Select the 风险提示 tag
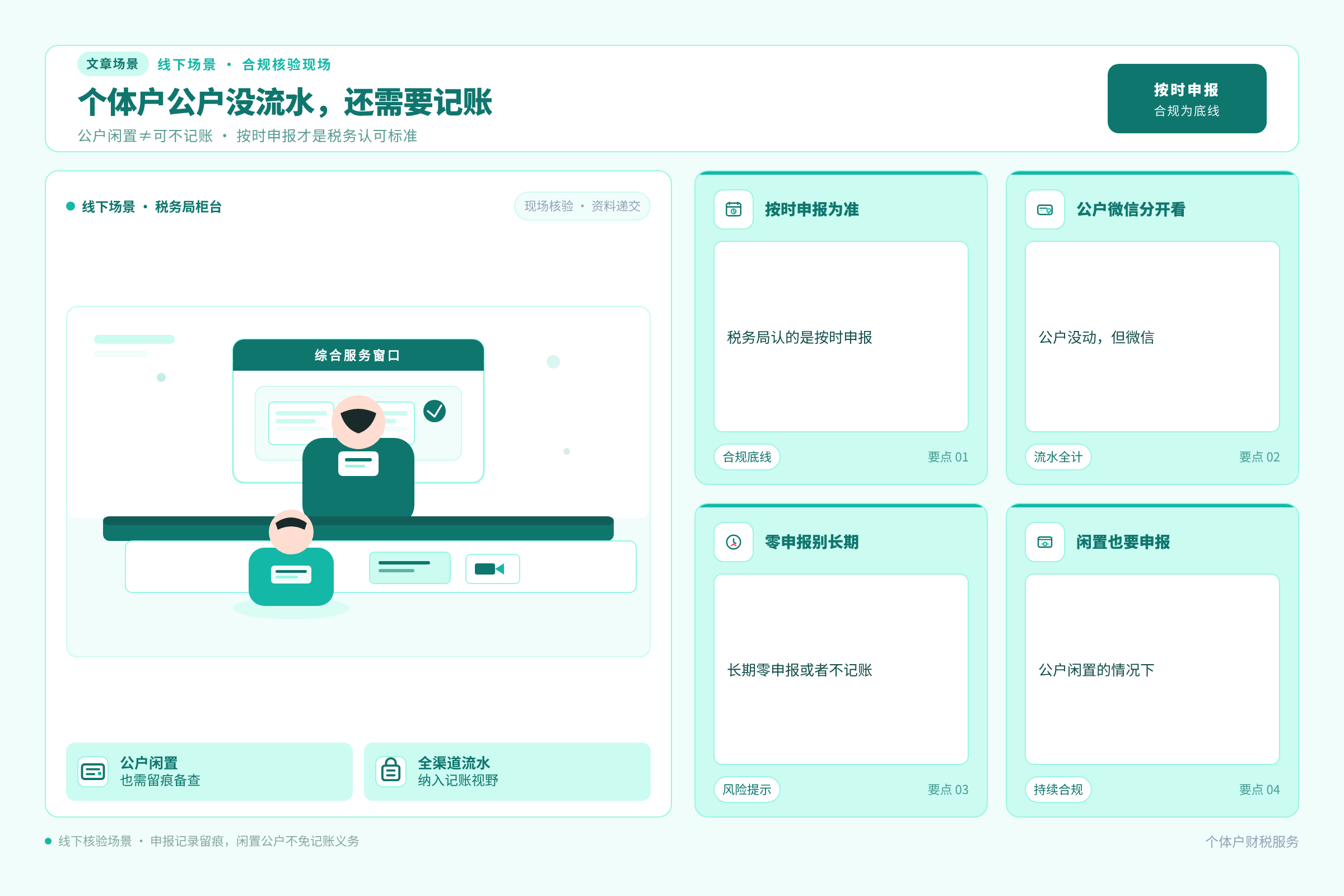1344x896 pixels. [x=746, y=789]
